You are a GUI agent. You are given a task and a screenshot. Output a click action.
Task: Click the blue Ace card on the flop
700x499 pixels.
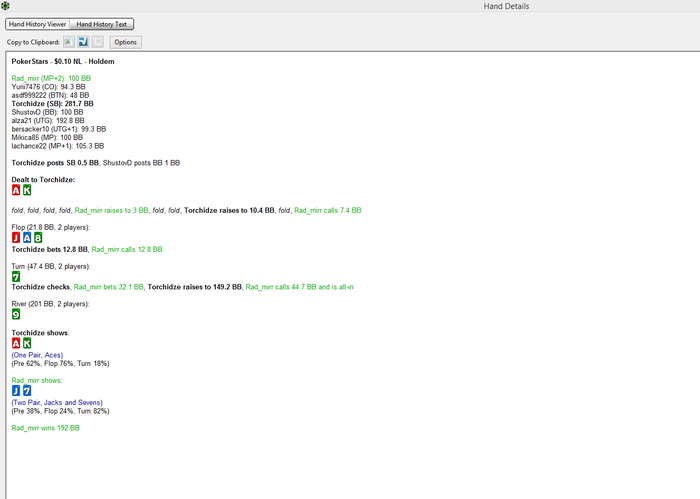(27, 238)
